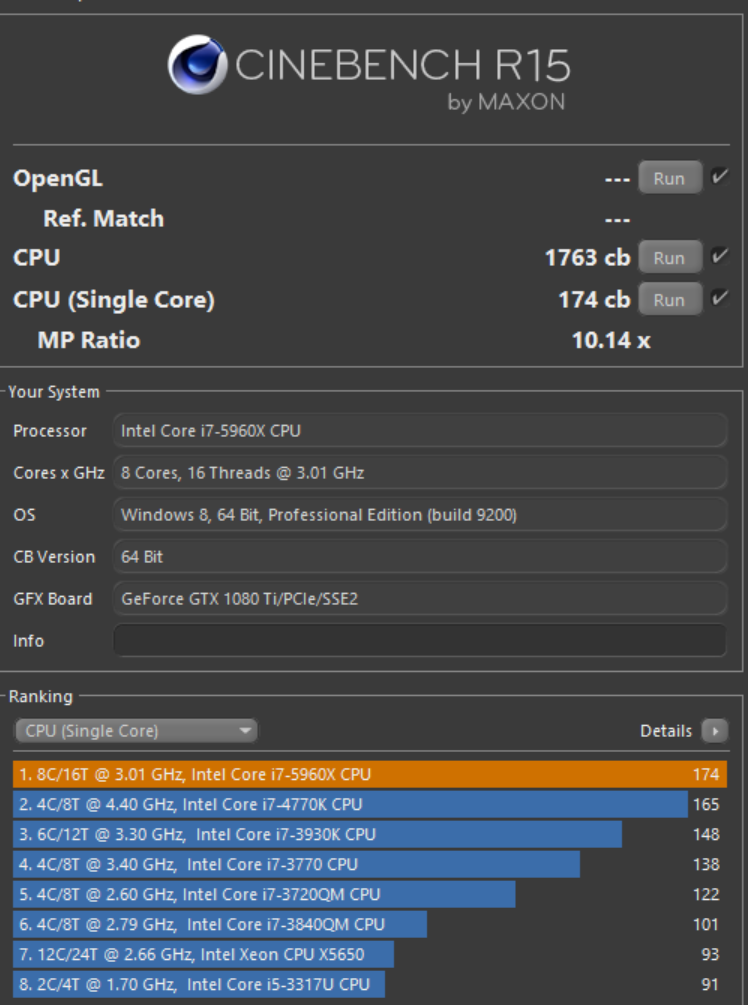
Task: Click the GFX Board GeForce GTX 1080 Ti field
Action: tap(420, 599)
